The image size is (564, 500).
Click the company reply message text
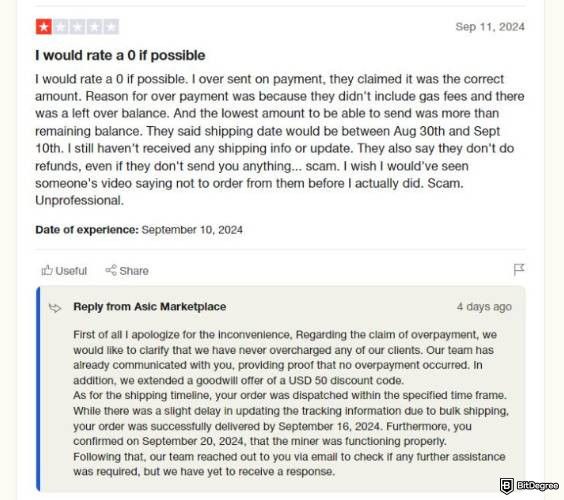[291, 403]
